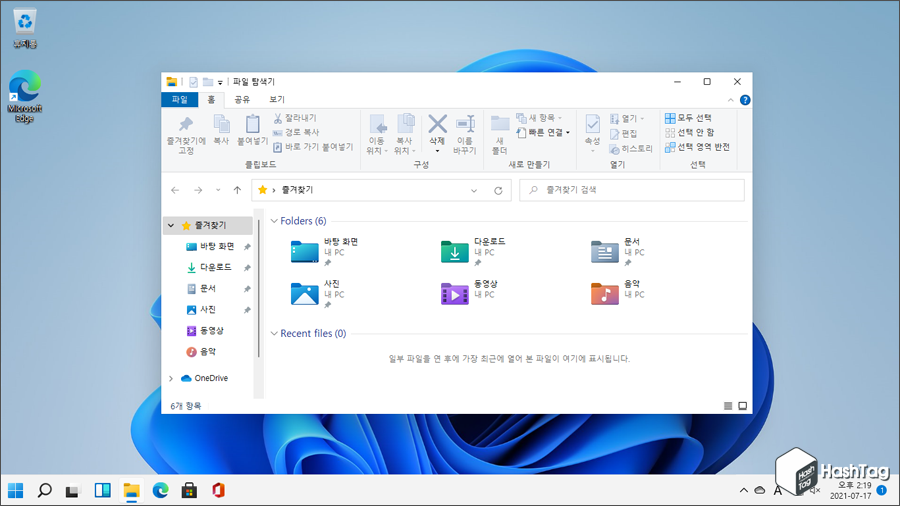Open the recent locations dropdown arrow
The image size is (900, 506).
pos(218,190)
